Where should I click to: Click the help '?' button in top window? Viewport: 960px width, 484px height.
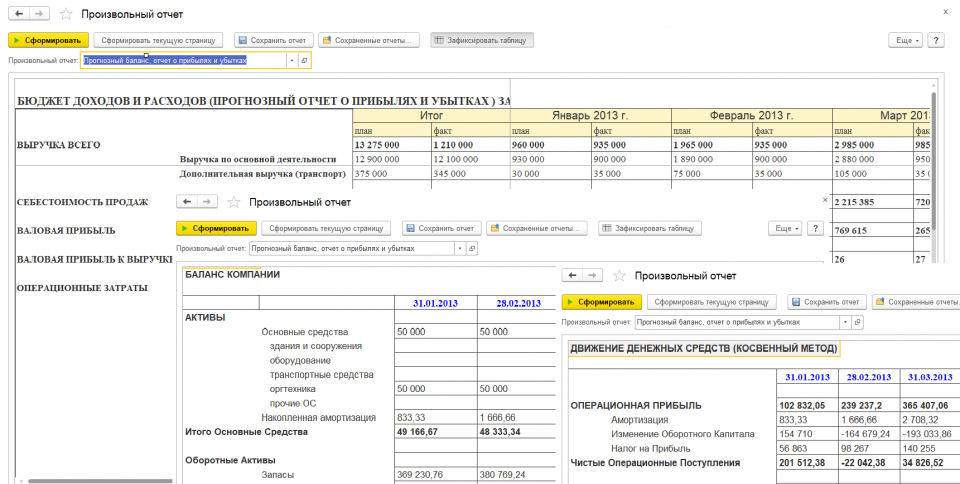tap(936, 41)
